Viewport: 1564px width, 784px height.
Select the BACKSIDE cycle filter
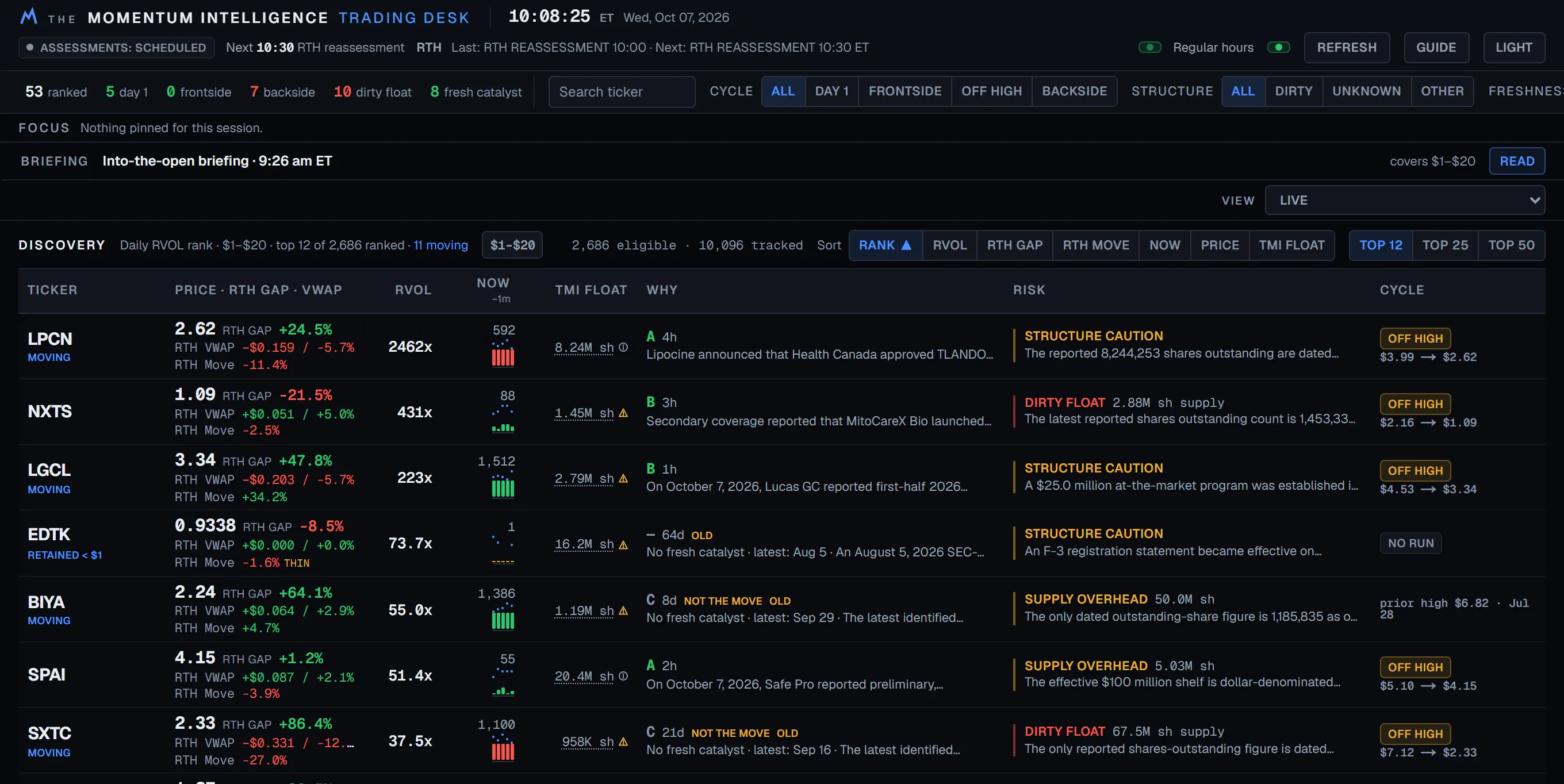point(1074,91)
